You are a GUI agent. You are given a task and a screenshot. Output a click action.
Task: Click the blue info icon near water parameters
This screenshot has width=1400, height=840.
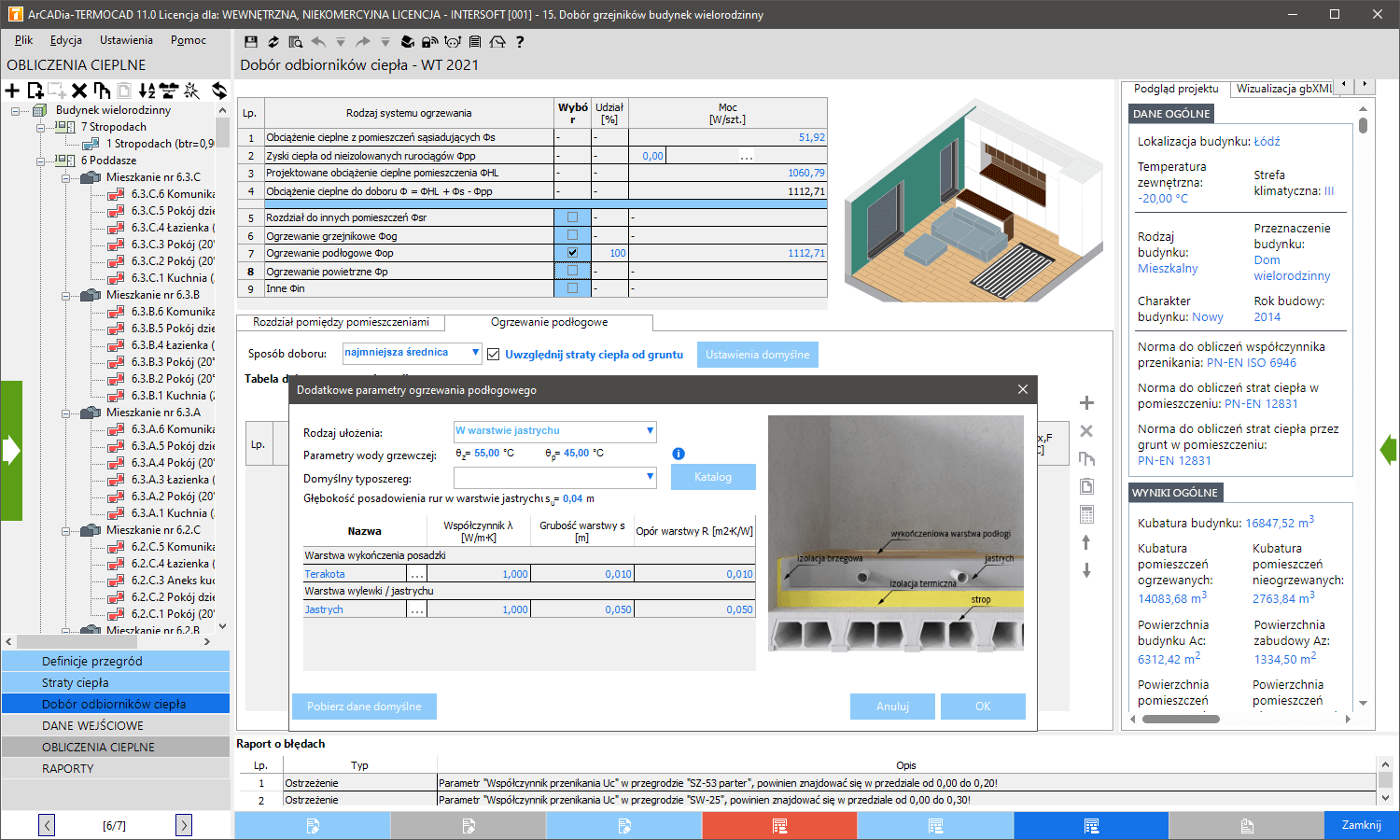(679, 454)
